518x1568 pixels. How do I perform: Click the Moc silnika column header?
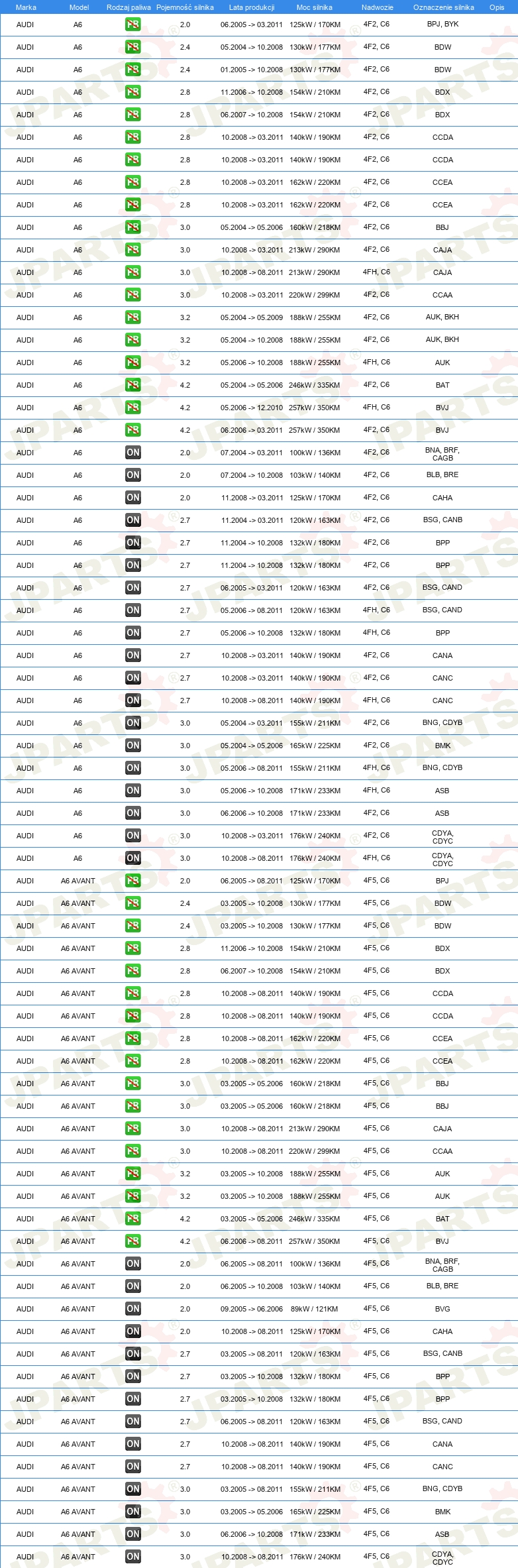pos(315,7)
